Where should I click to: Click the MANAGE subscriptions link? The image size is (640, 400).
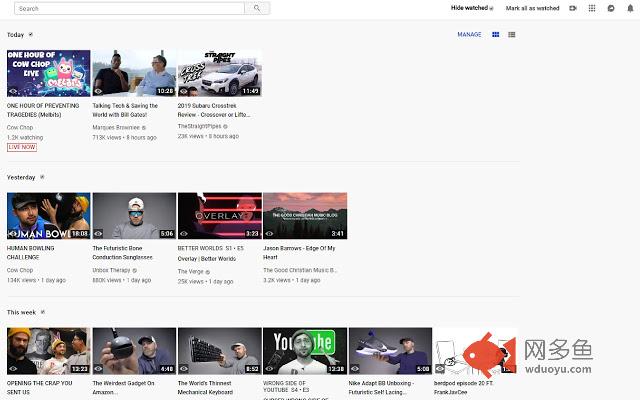pyautogui.click(x=469, y=35)
